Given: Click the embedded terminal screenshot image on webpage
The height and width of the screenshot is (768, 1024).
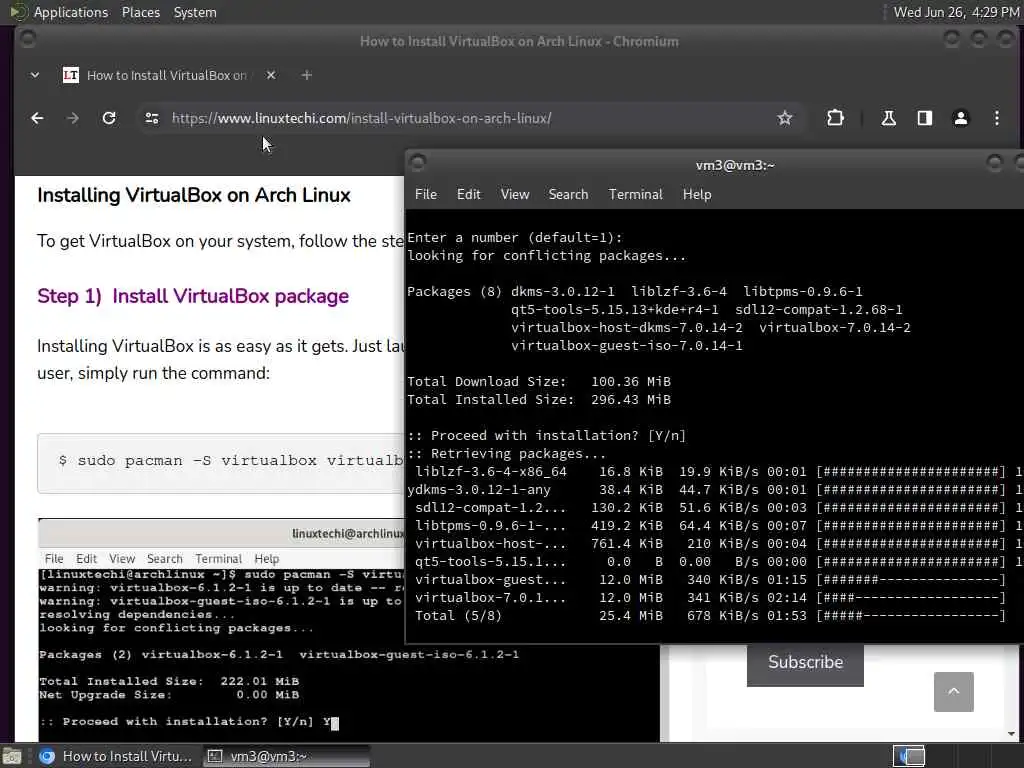Looking at the screenshot, I should [221, 630].
